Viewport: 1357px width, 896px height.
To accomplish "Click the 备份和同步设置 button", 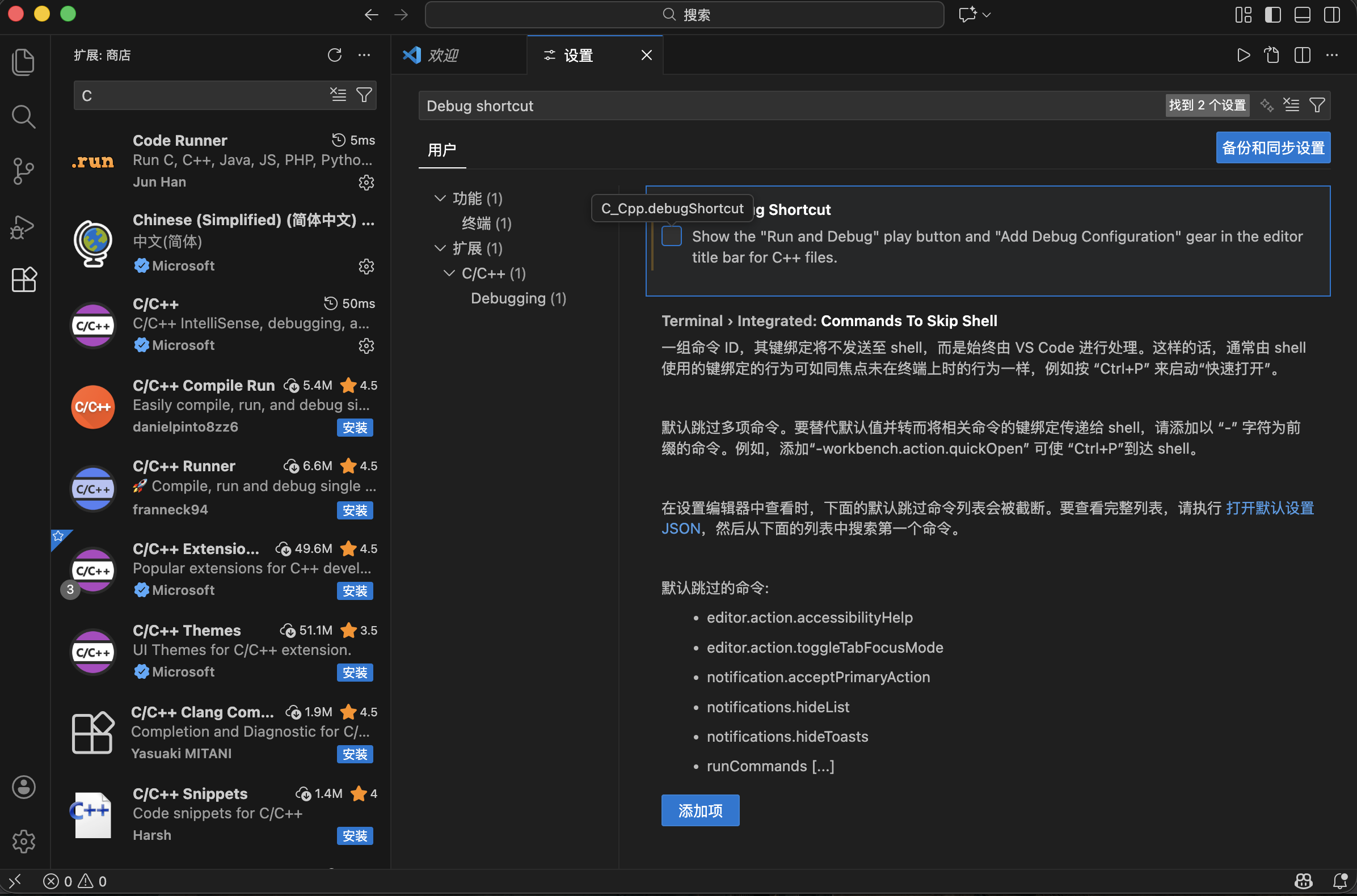I will (x=1272, y=148).
